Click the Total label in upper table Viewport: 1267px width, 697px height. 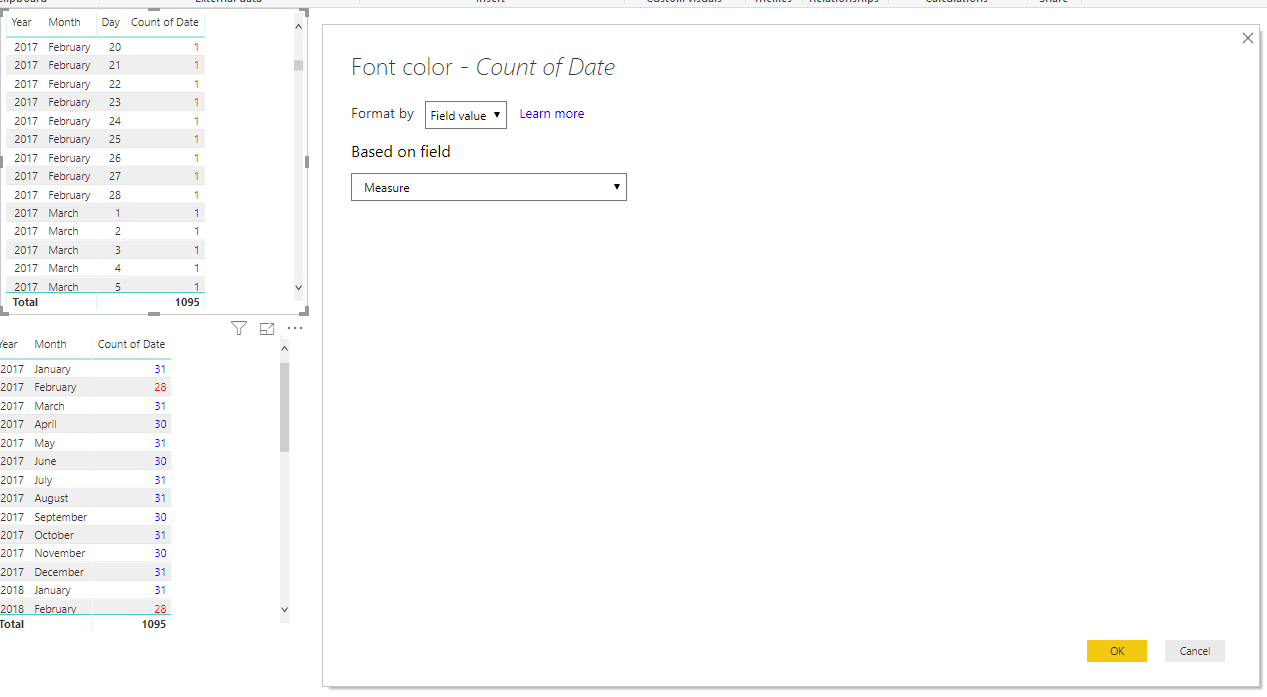coord(25,302)
